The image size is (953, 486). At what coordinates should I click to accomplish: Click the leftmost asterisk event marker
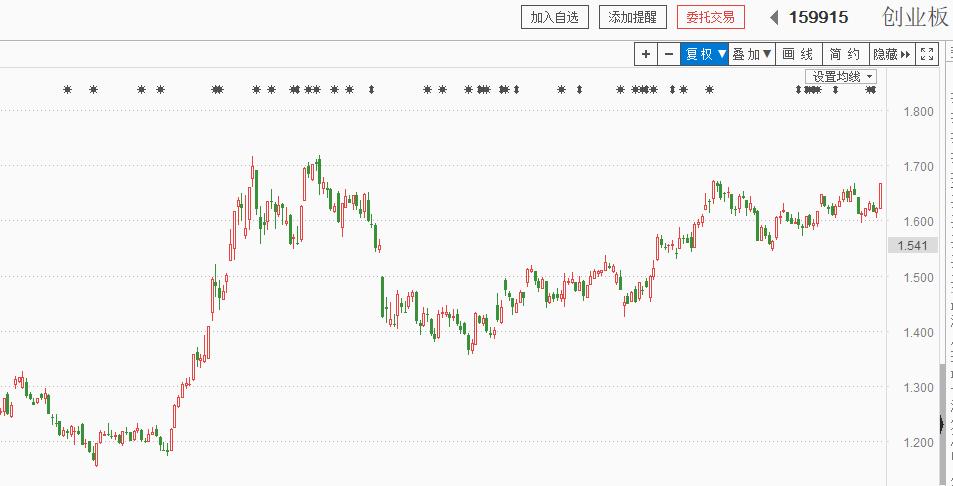pyautogui.click(x=68, y=90)
